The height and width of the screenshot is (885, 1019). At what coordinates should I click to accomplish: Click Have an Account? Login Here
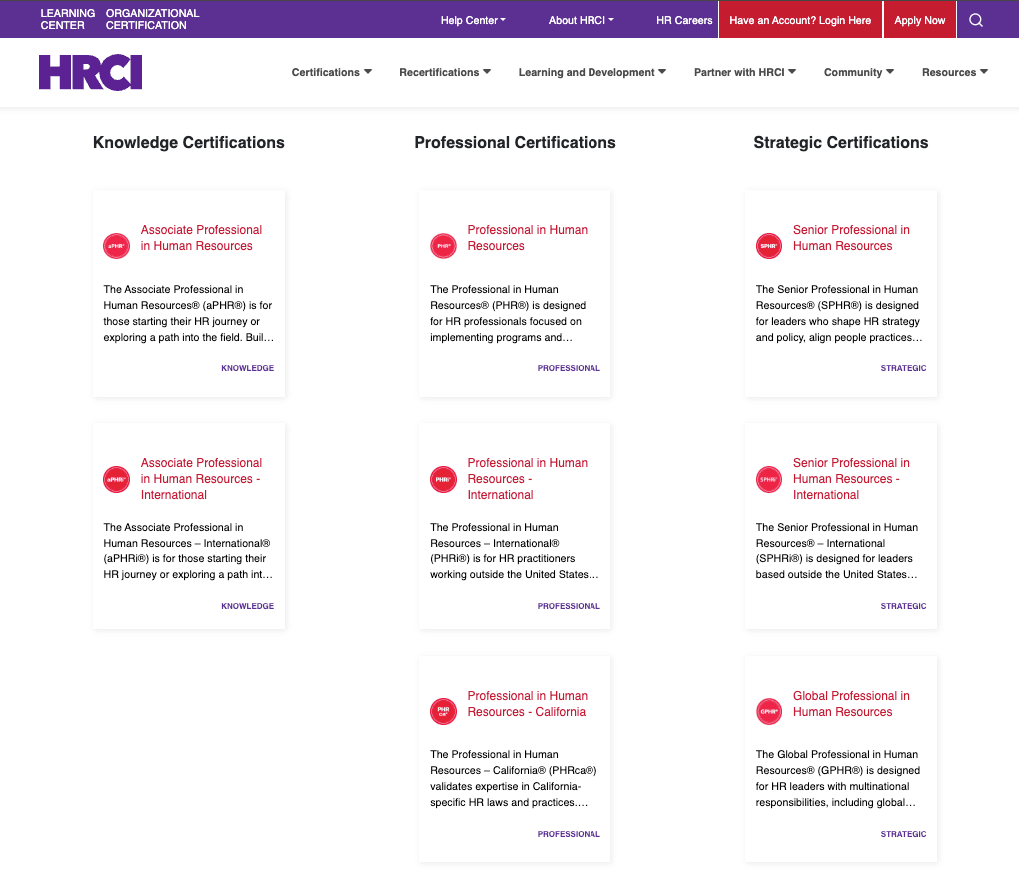[x=800, y=20]
